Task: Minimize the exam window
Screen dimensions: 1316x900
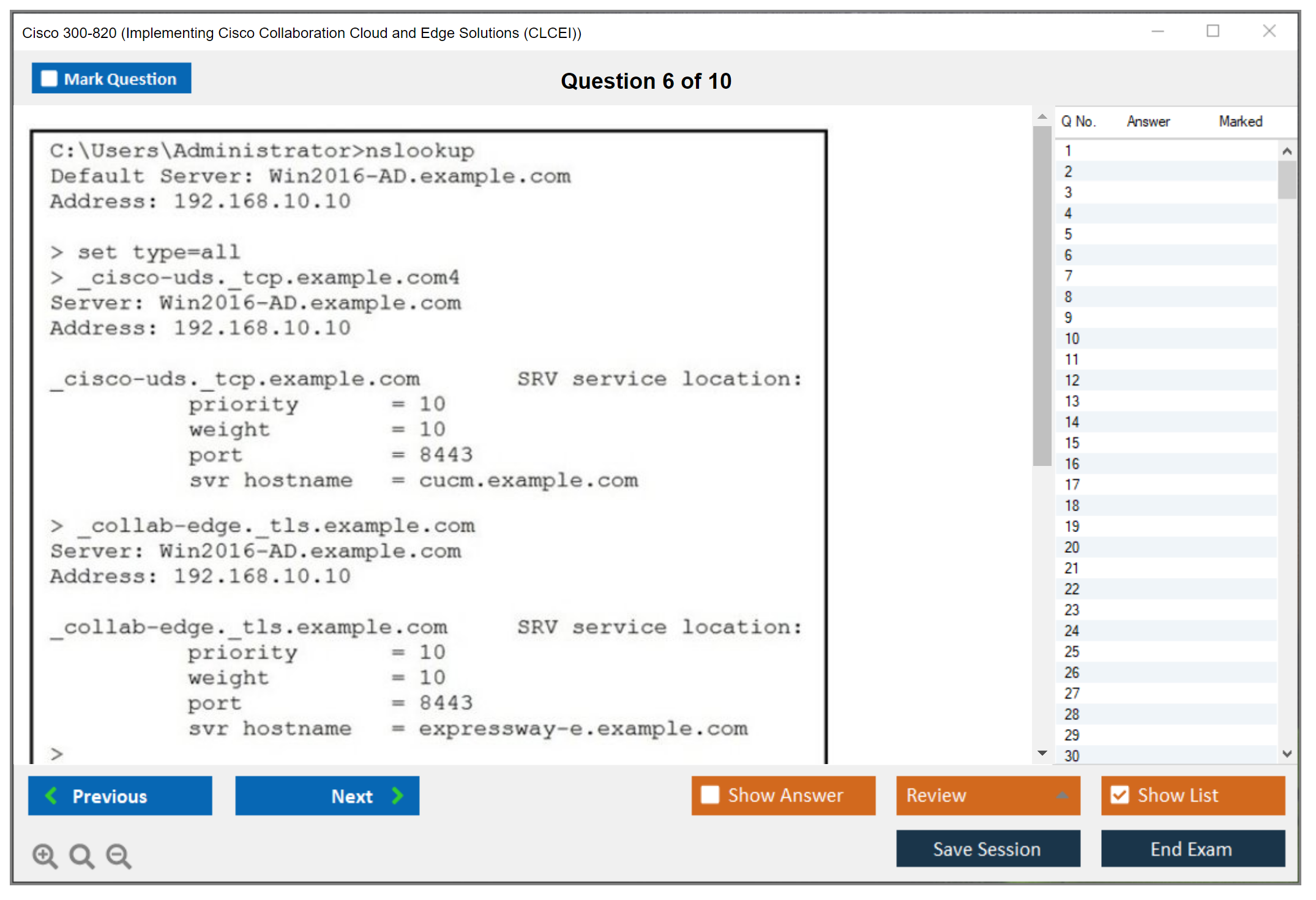Action: pyautogui.click(x=1157, y=31)
